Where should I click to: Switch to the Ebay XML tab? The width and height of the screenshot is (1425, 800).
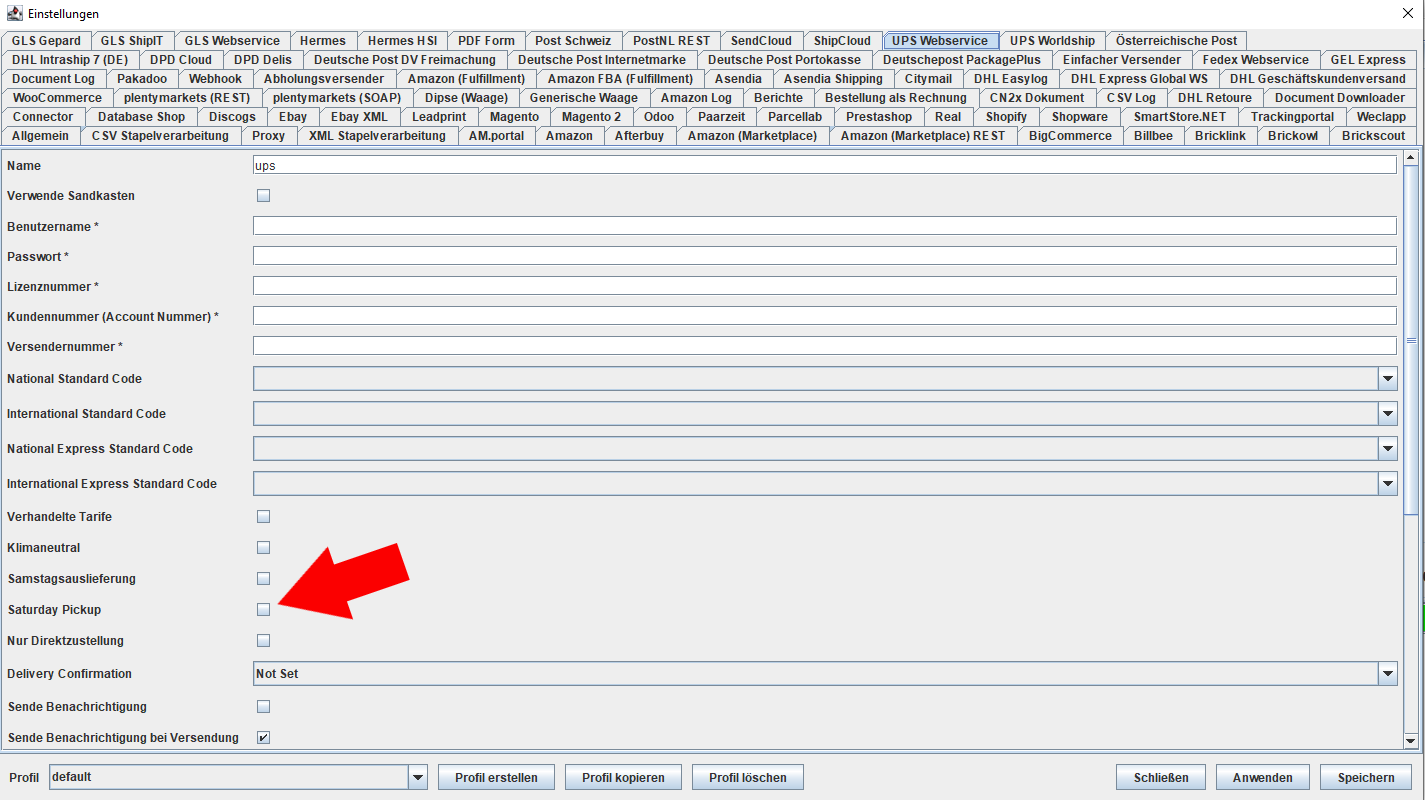click(359, 117)
